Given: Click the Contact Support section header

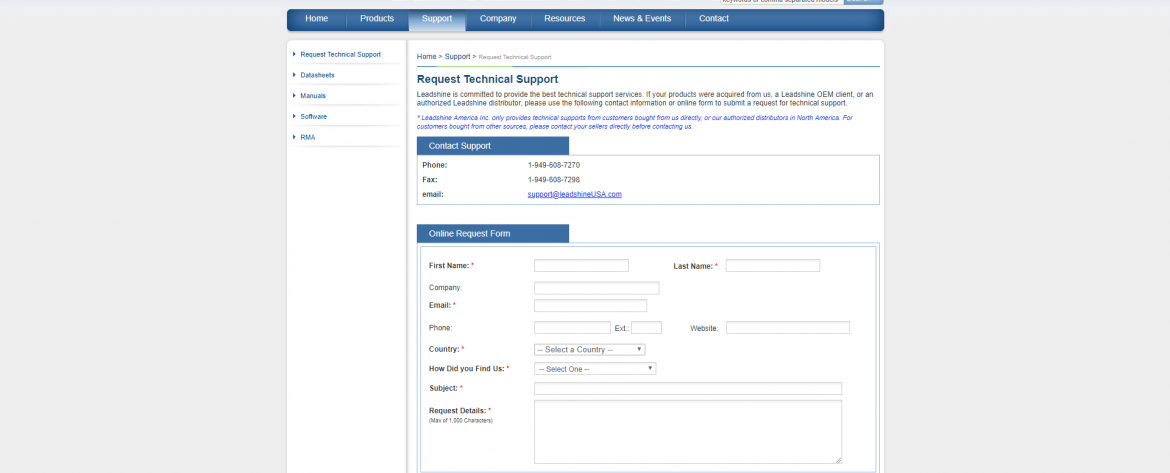Looking at the screenshot, I should pyautogui.click(x=492, y=146).
